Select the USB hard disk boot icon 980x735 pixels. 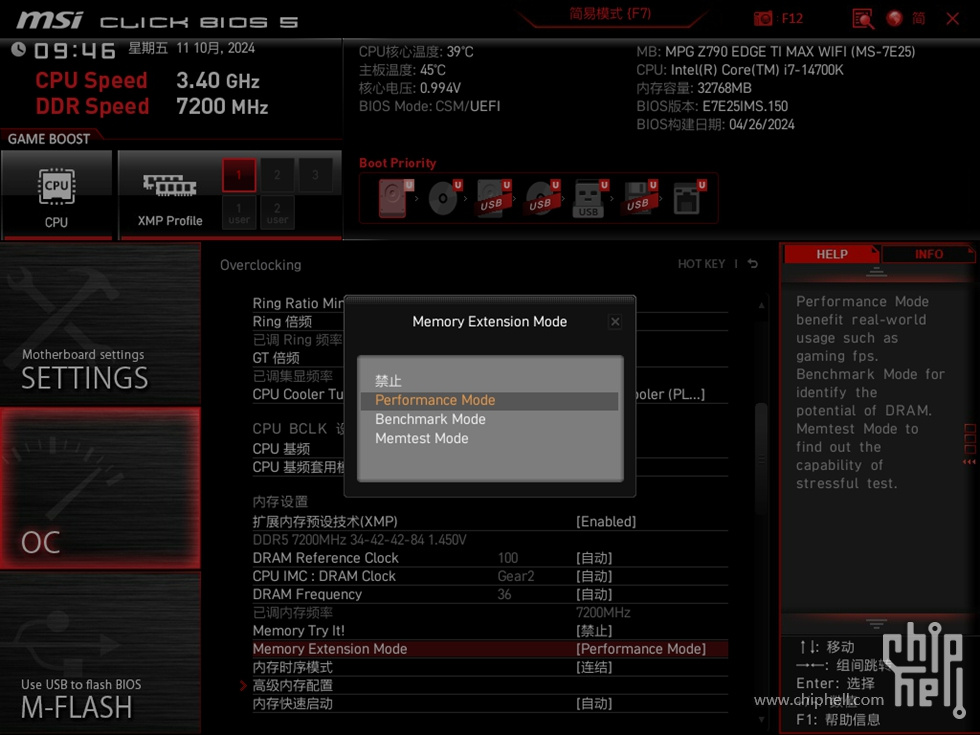click(x=493, y=198)
